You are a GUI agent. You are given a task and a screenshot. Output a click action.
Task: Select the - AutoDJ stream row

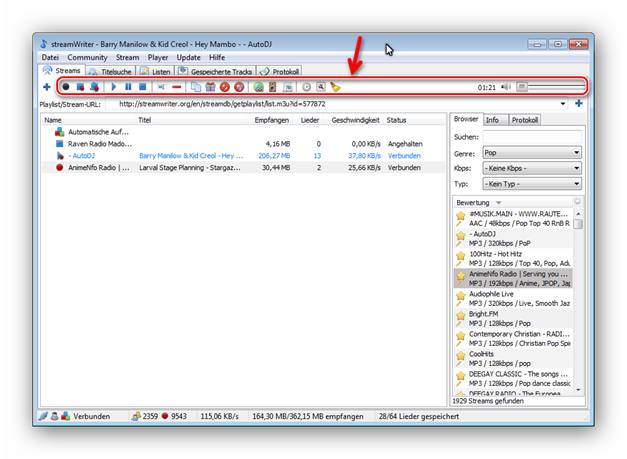coord(243,156)
